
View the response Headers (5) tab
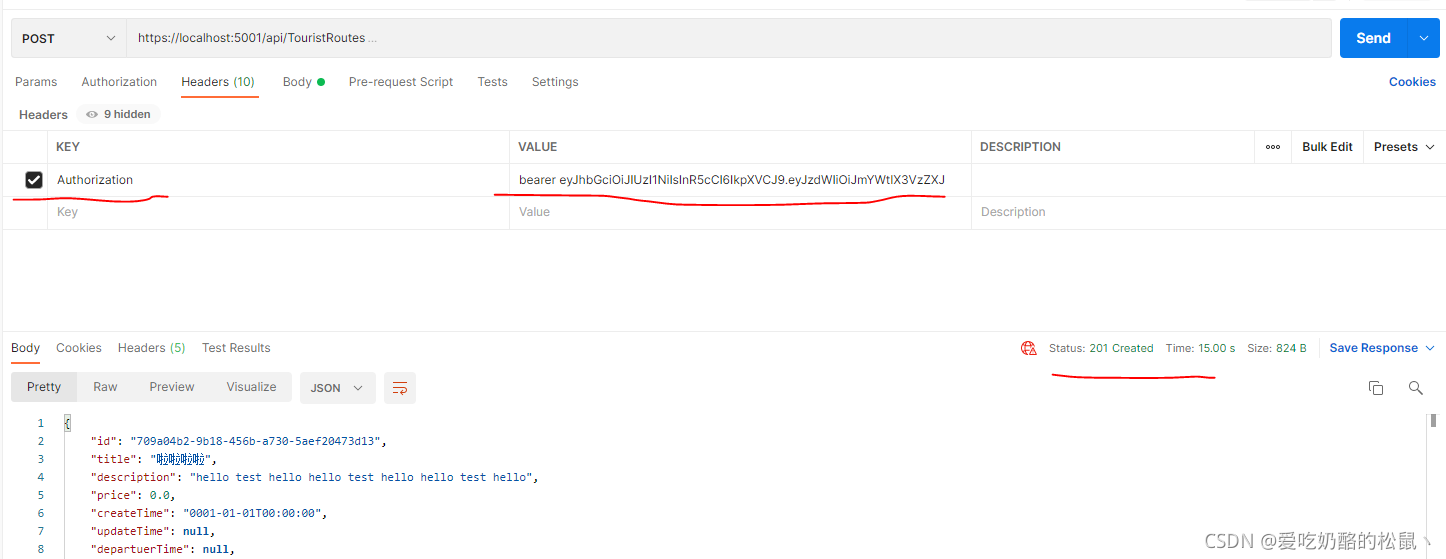tap(151, 348)
